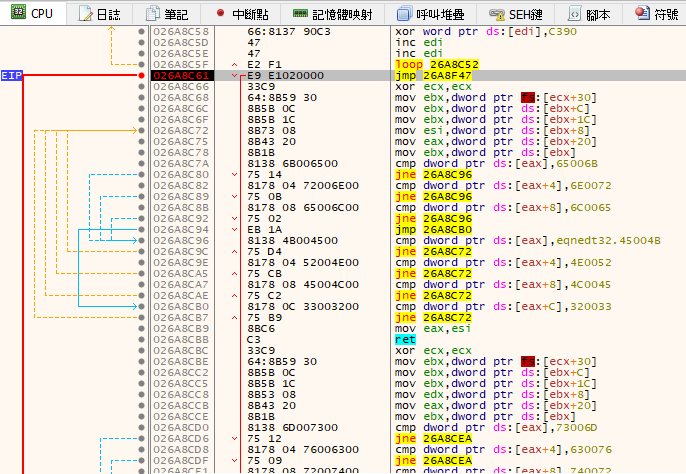Open the 筆記 notes tab

pos(166,14)
